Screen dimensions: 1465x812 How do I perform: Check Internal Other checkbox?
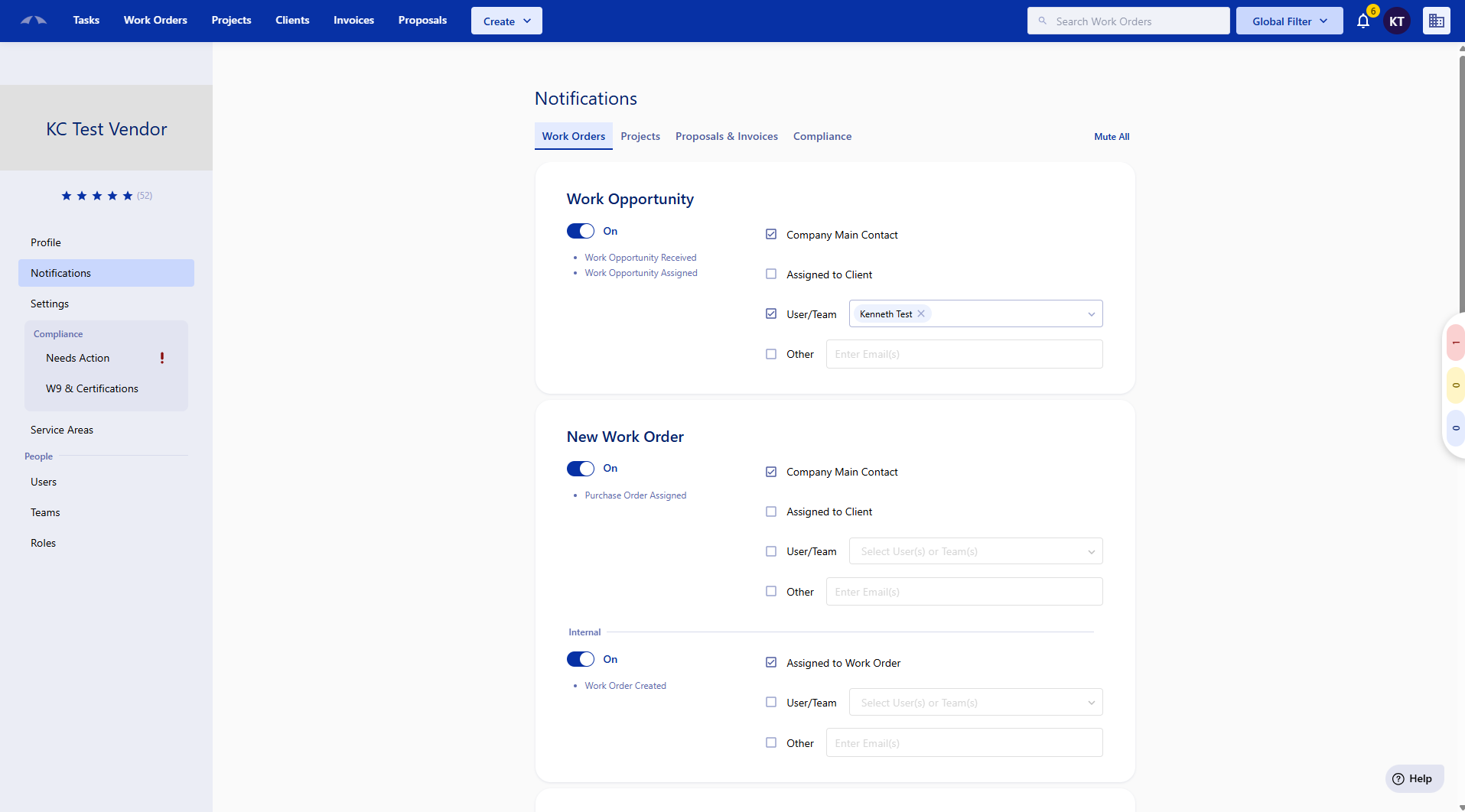point(771,743)
